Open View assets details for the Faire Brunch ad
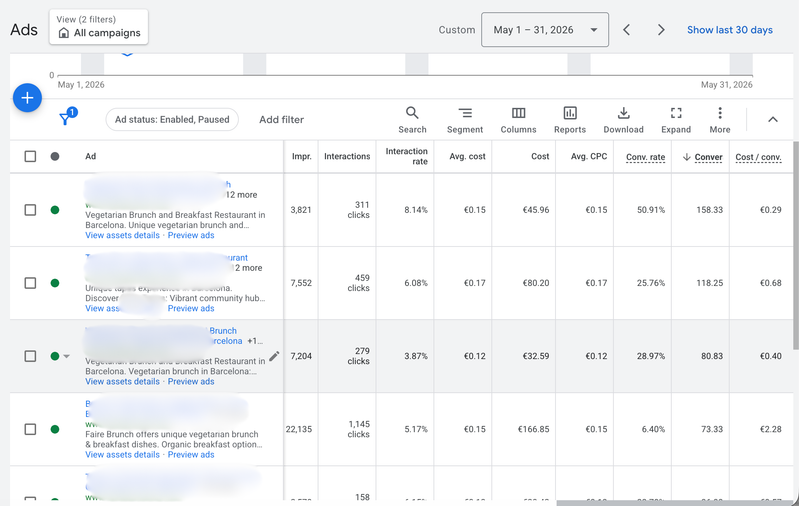 tap(122, 455)
